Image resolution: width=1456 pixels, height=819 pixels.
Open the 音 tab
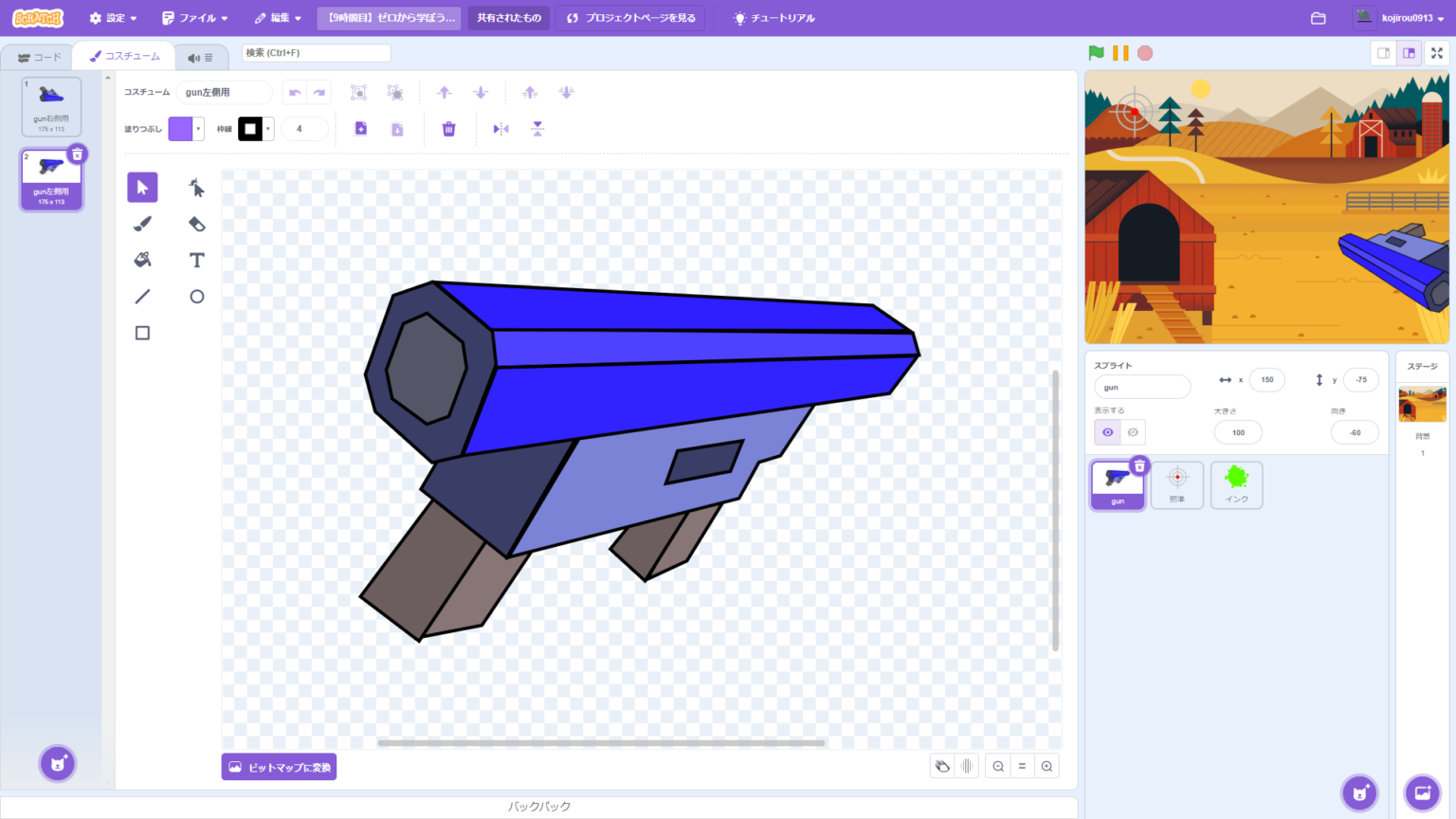tap(202, 56)
